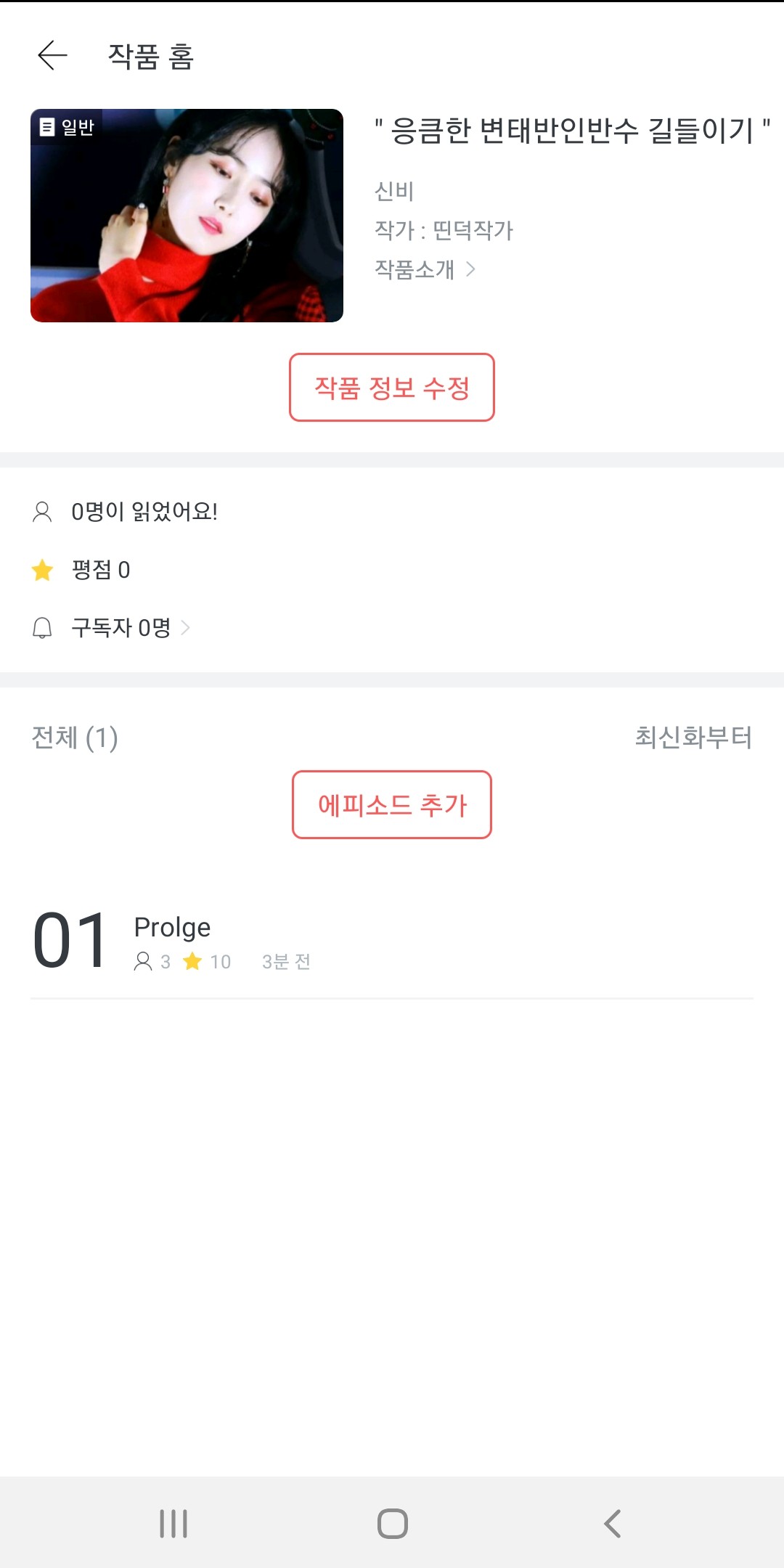Open the recent apps navigation button

tap(173, 1523)
